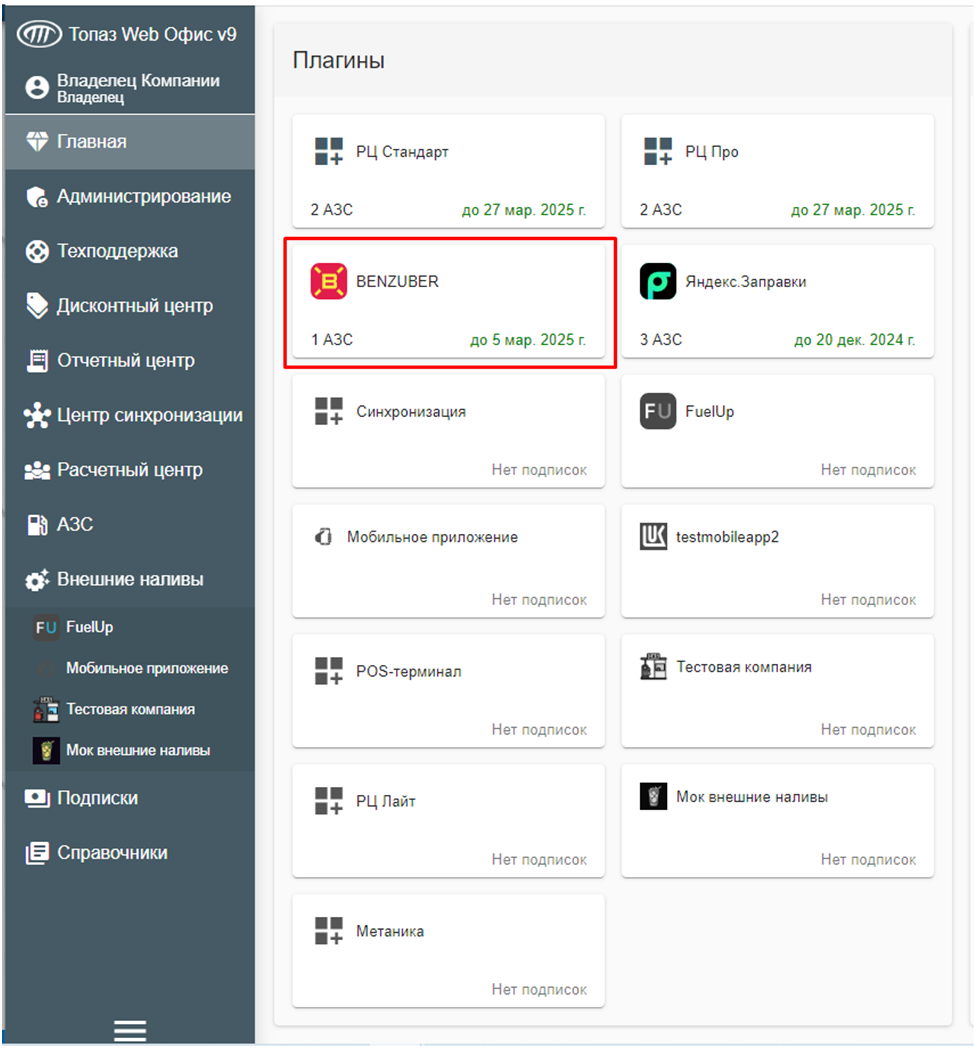Click the Дисконтный центр tag icon

coord(37,306)
